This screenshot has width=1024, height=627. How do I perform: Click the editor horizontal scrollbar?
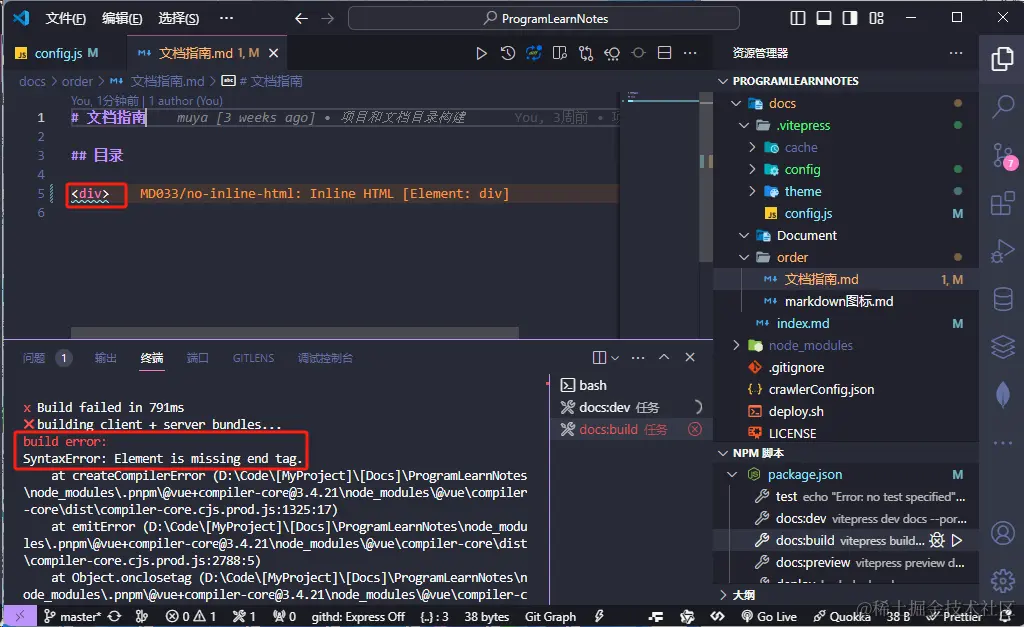(295, 332)
